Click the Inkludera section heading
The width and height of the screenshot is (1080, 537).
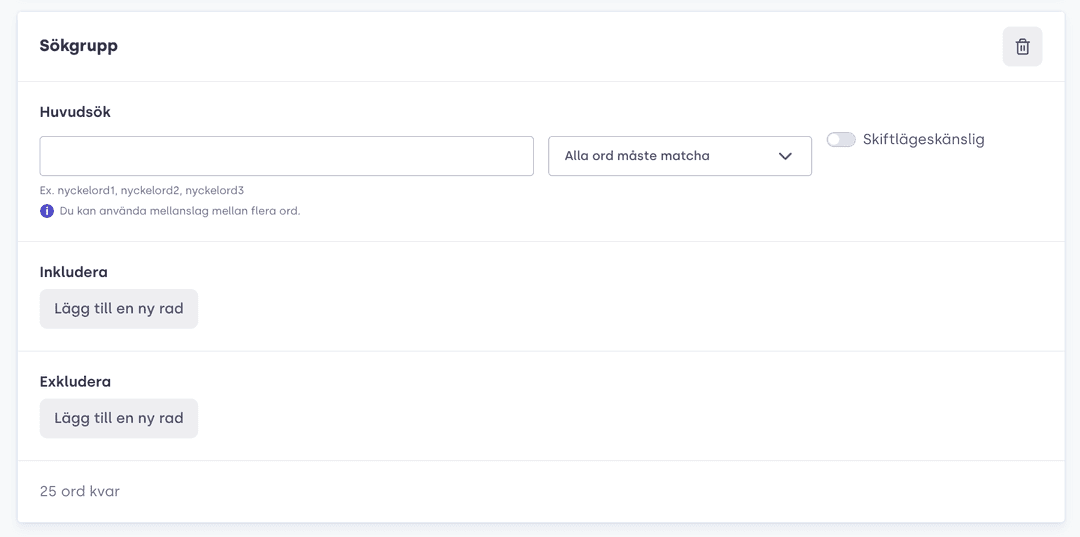[74, 272]
